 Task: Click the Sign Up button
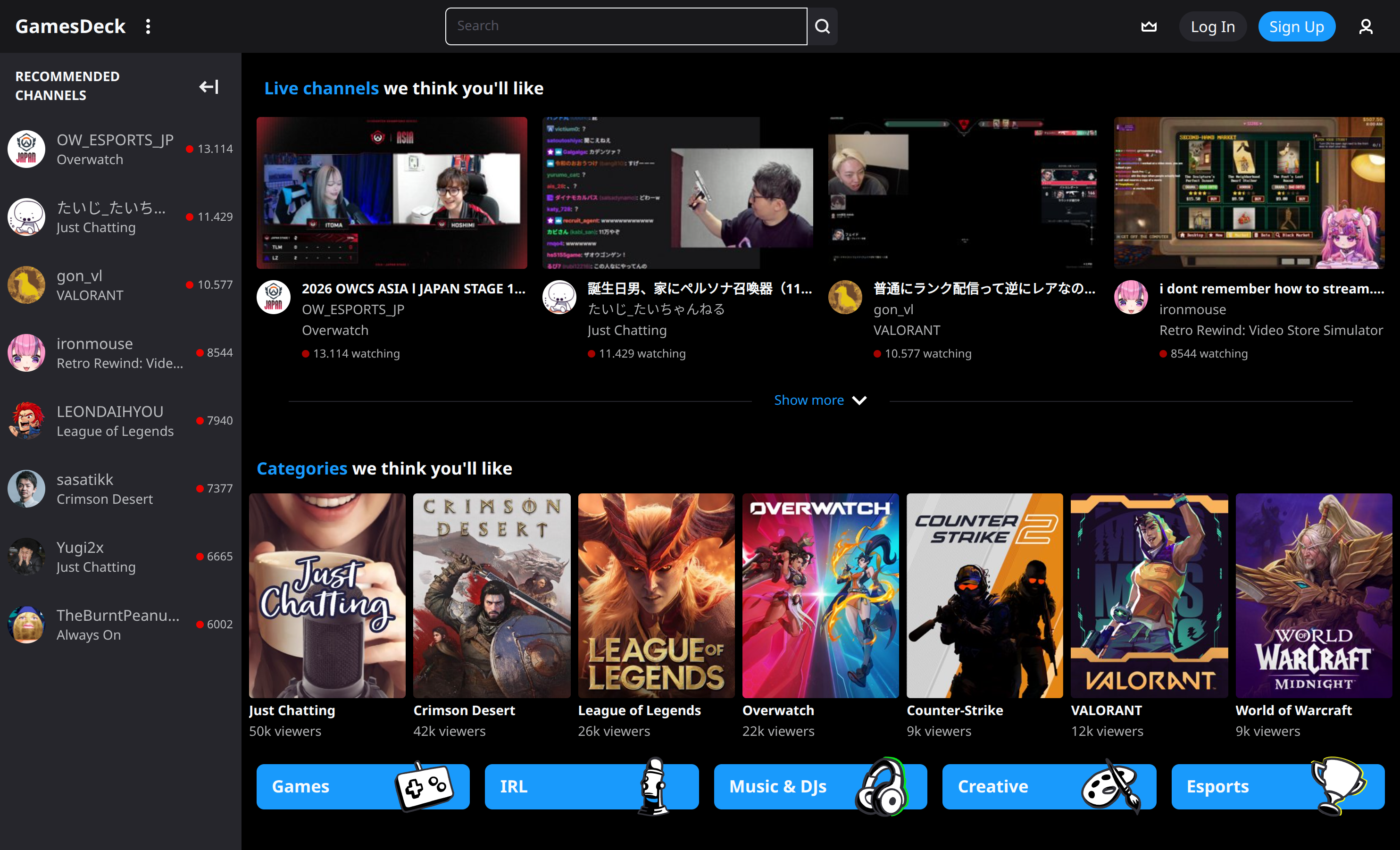[1297, 25]
